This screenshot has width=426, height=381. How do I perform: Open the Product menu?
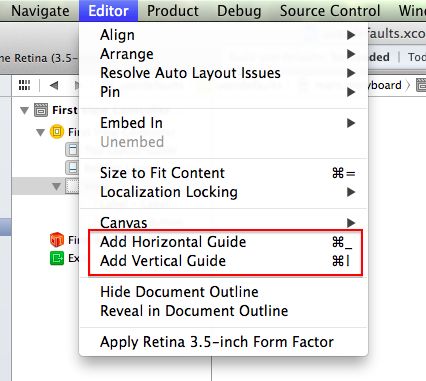click(173, 11)
